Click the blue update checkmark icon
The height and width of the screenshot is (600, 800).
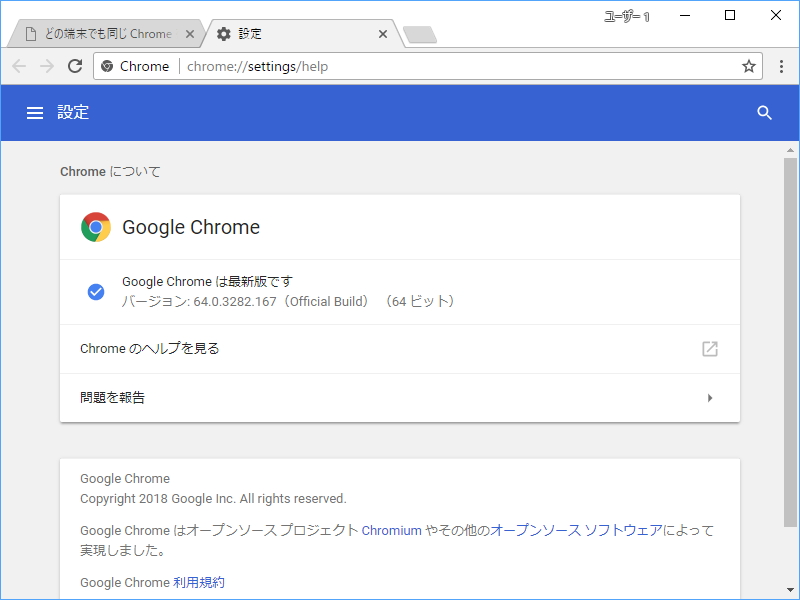coord(96,291)
